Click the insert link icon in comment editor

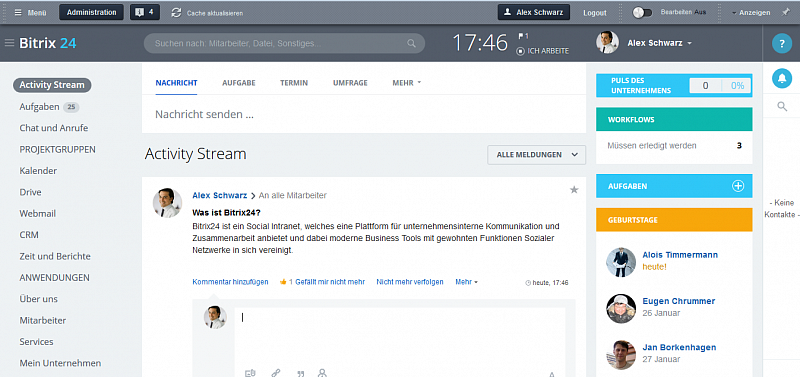[276, 373]
